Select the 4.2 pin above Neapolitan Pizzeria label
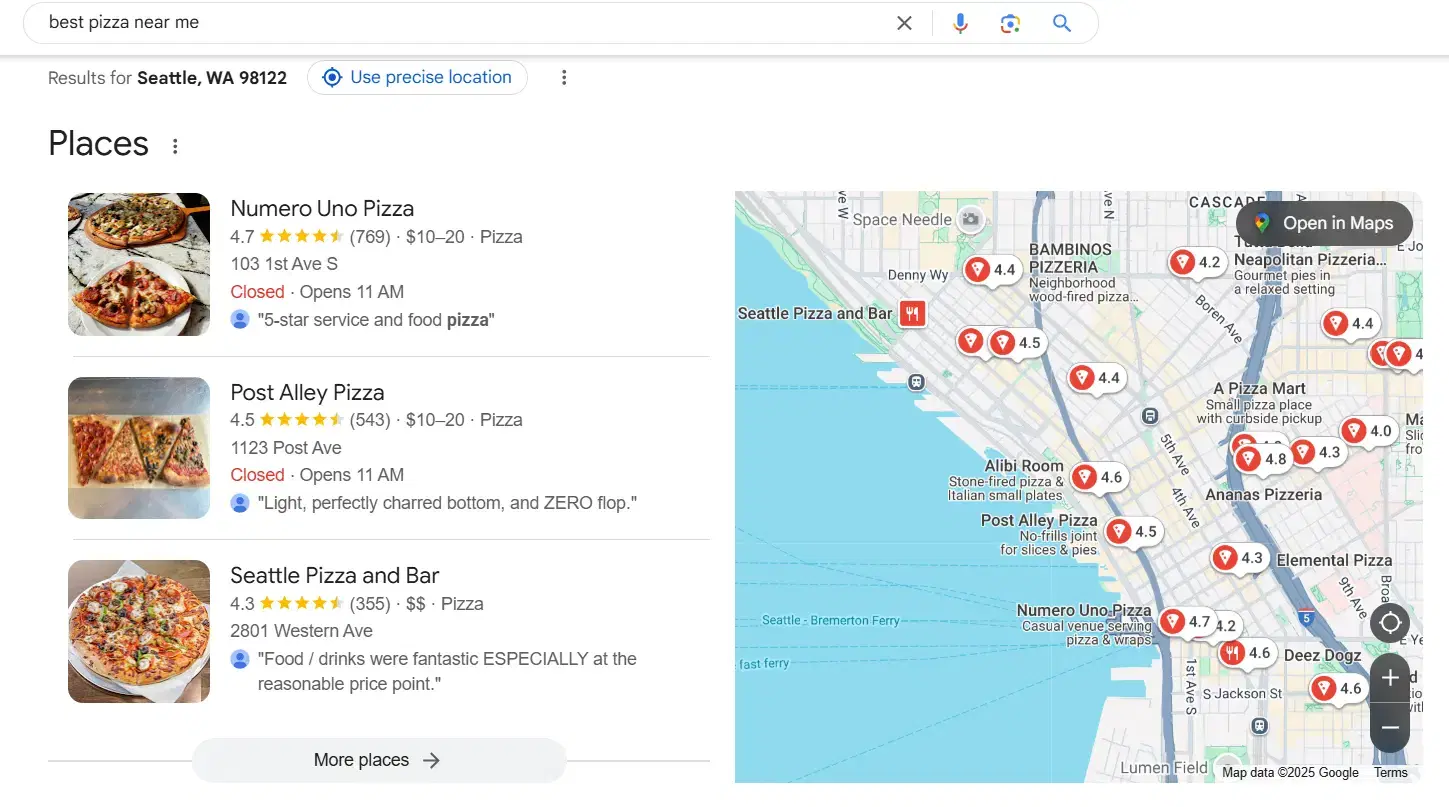Image resolution: width=1449 pixels, height=807 pixels. (x=1196, y=263)
